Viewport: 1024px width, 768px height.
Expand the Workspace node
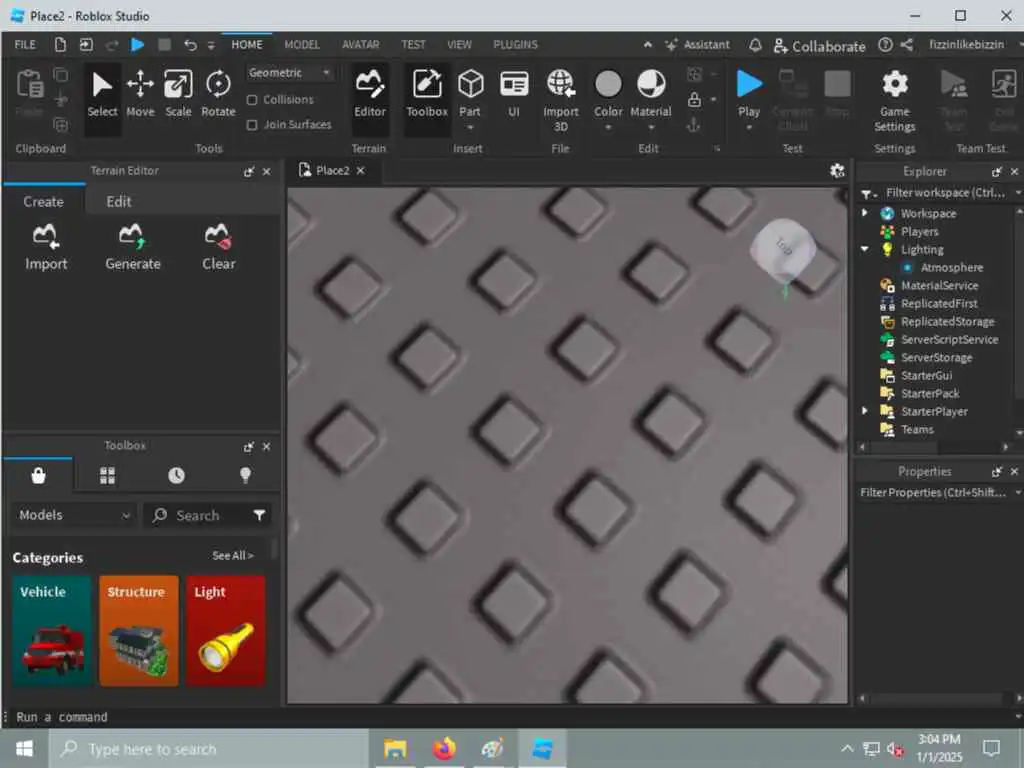tap(865, 213)
